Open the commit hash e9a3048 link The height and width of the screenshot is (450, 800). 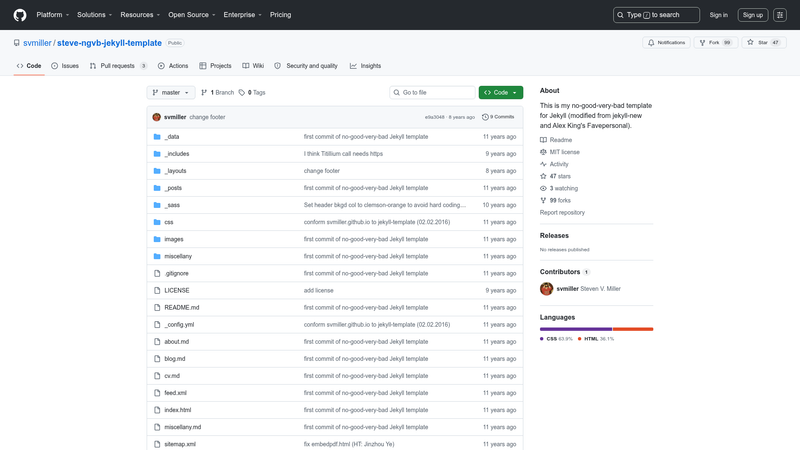[435, 117]
